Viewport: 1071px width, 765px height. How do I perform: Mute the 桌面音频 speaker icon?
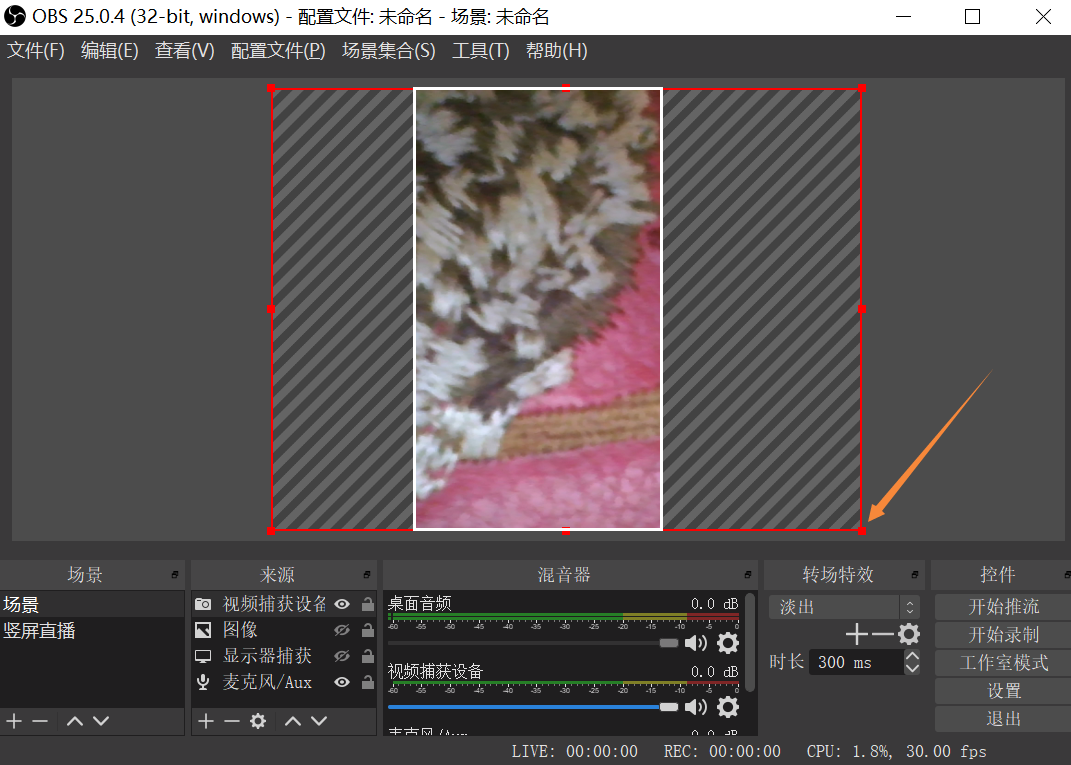696,643
